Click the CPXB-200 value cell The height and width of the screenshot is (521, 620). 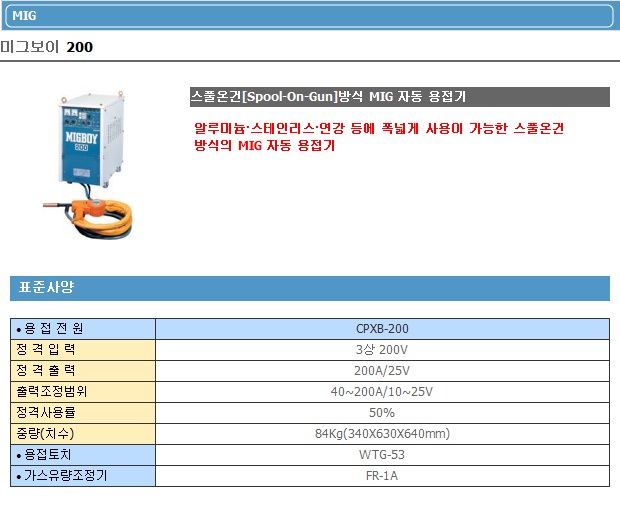[x=382, y=329]
